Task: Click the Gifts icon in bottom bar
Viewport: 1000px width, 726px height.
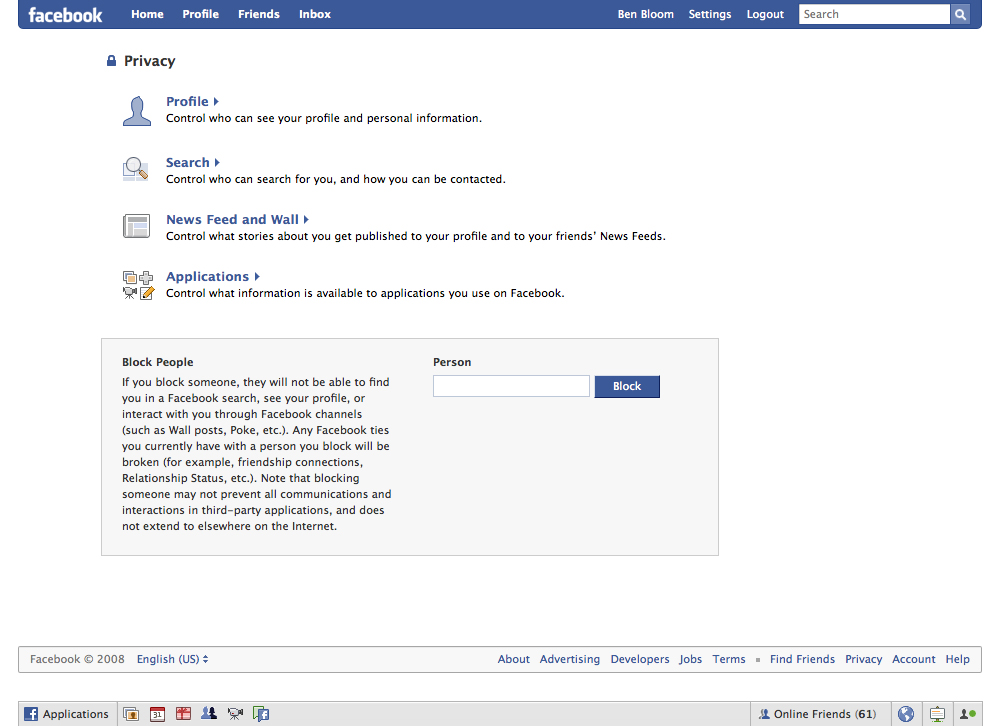Action: click(183, 714)
